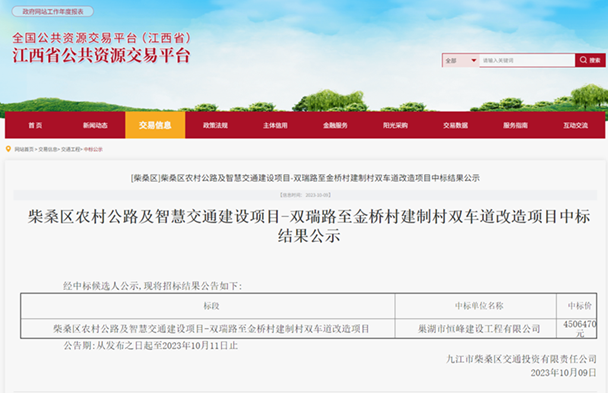Click the large 中标结果公示 headline
Screen dimensions: 608x393
point(309,226)
